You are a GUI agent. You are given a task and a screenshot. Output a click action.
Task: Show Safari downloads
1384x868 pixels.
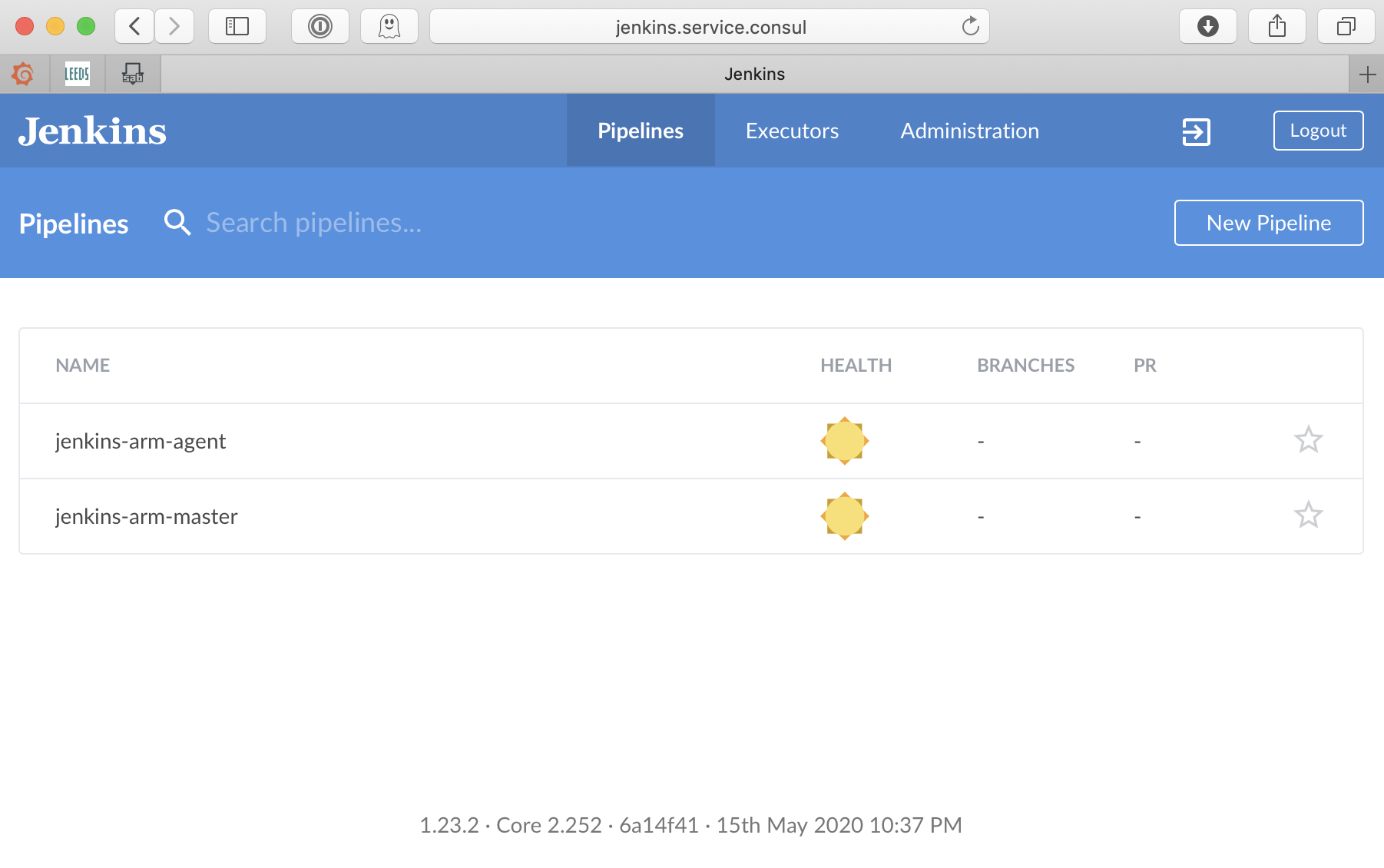click(1207, 27)
